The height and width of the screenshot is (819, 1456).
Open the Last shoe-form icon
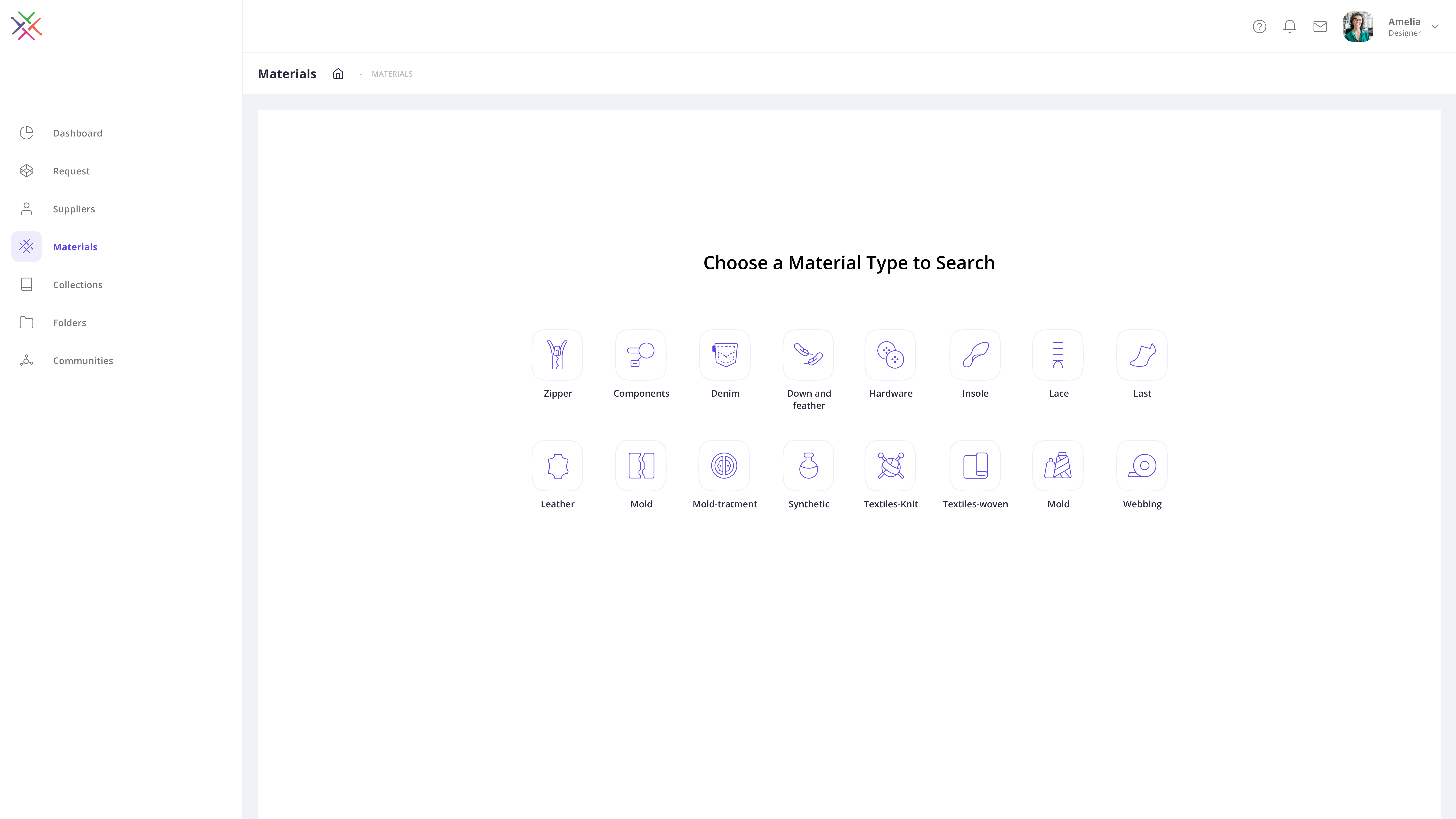(x=1142, y=355)
